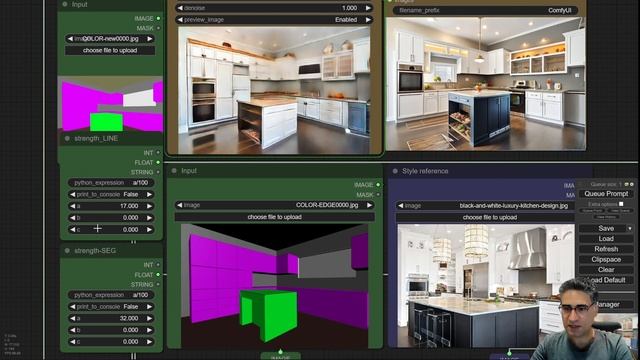Collapse the strength_LINE node via its title dot
Screen dimensions: 640x360
[67, 139]
